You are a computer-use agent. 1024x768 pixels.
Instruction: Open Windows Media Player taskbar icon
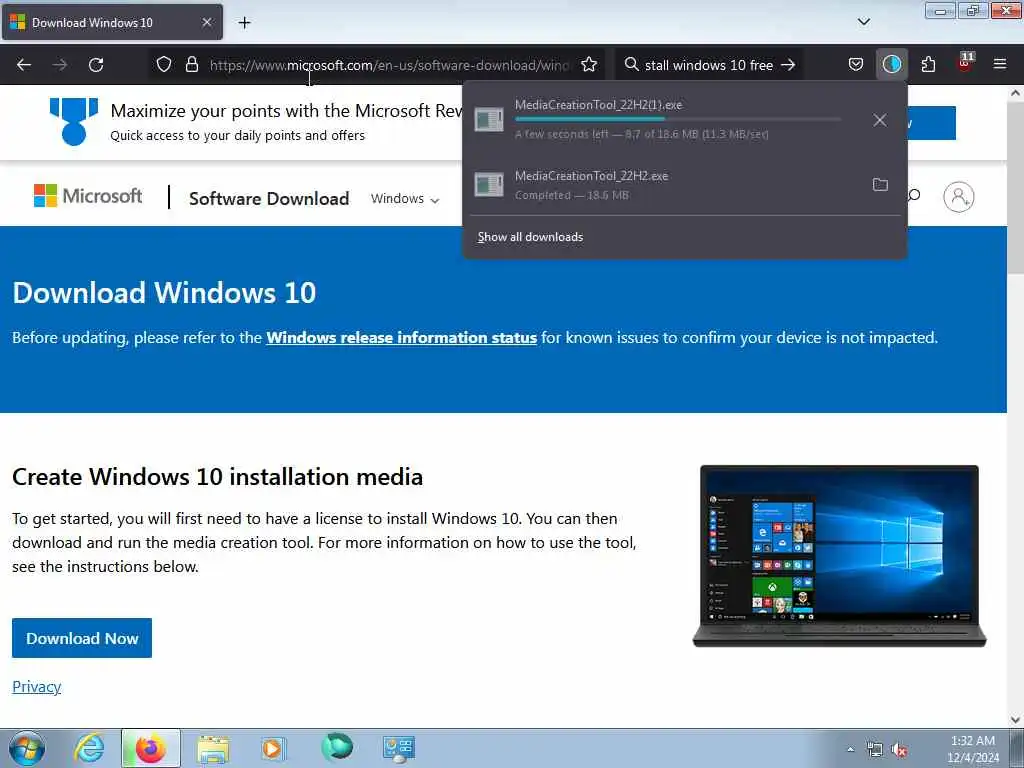tap(272, 748)
